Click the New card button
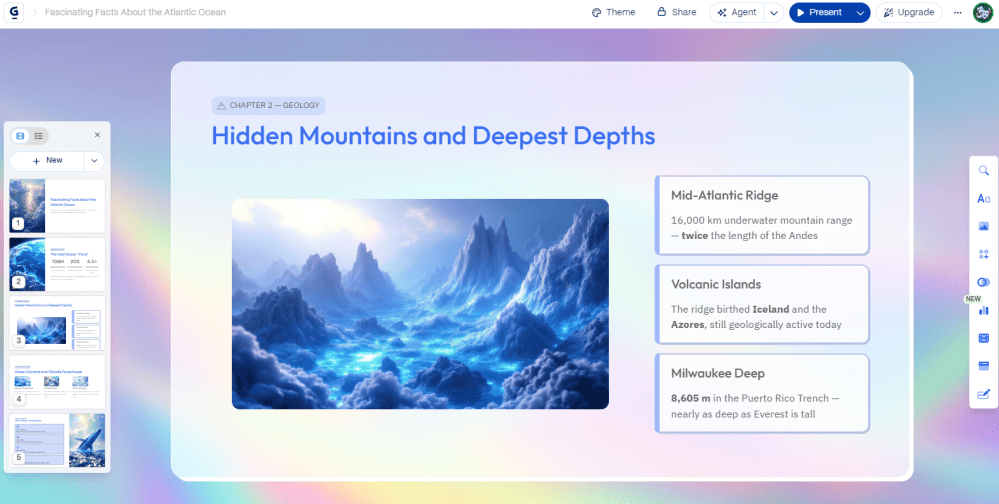This screenshot has height=504, width=999. (47, 160)
